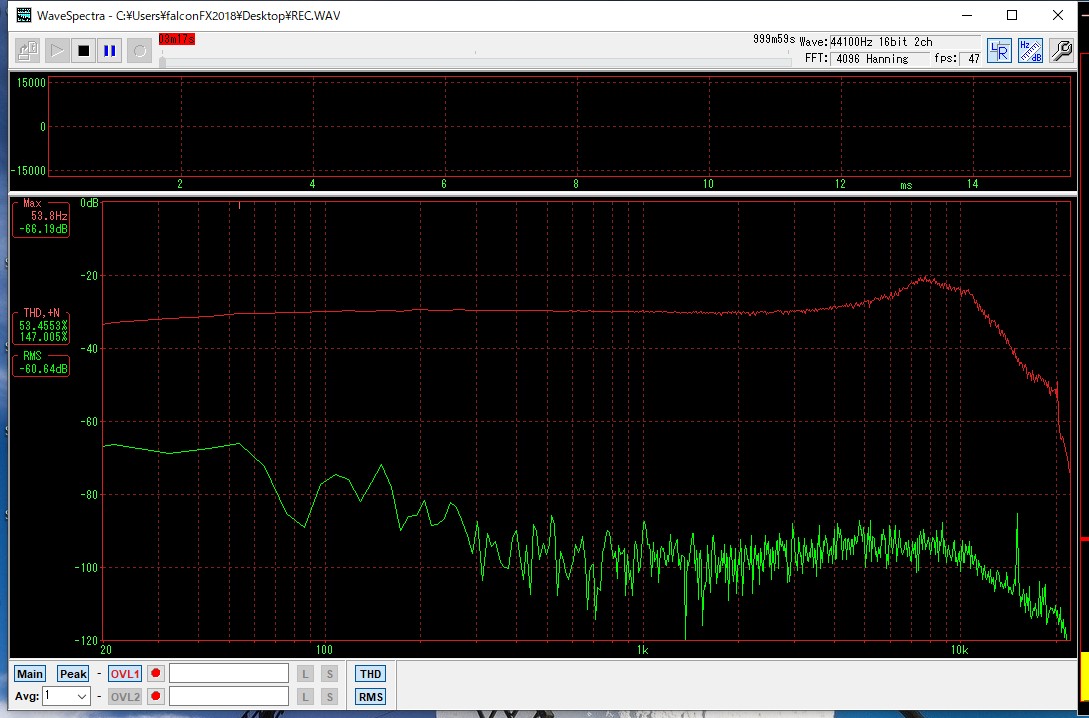Click the OVL2 overlay button
This screenshot has height=718, width=1089.
click(x=125, y=697)
